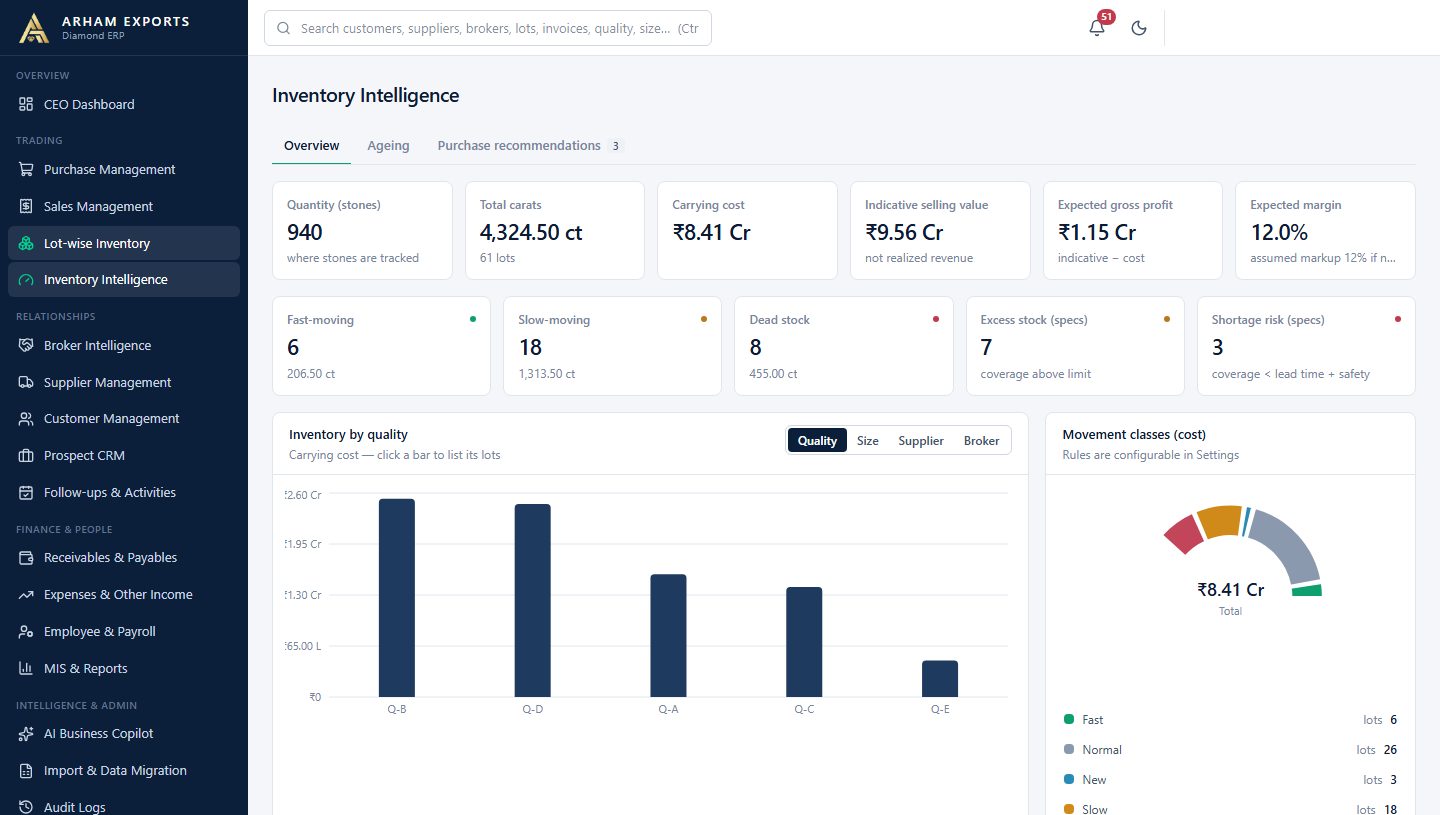
Task: Click the search magnifier icon
Action: tap(284, 29)
